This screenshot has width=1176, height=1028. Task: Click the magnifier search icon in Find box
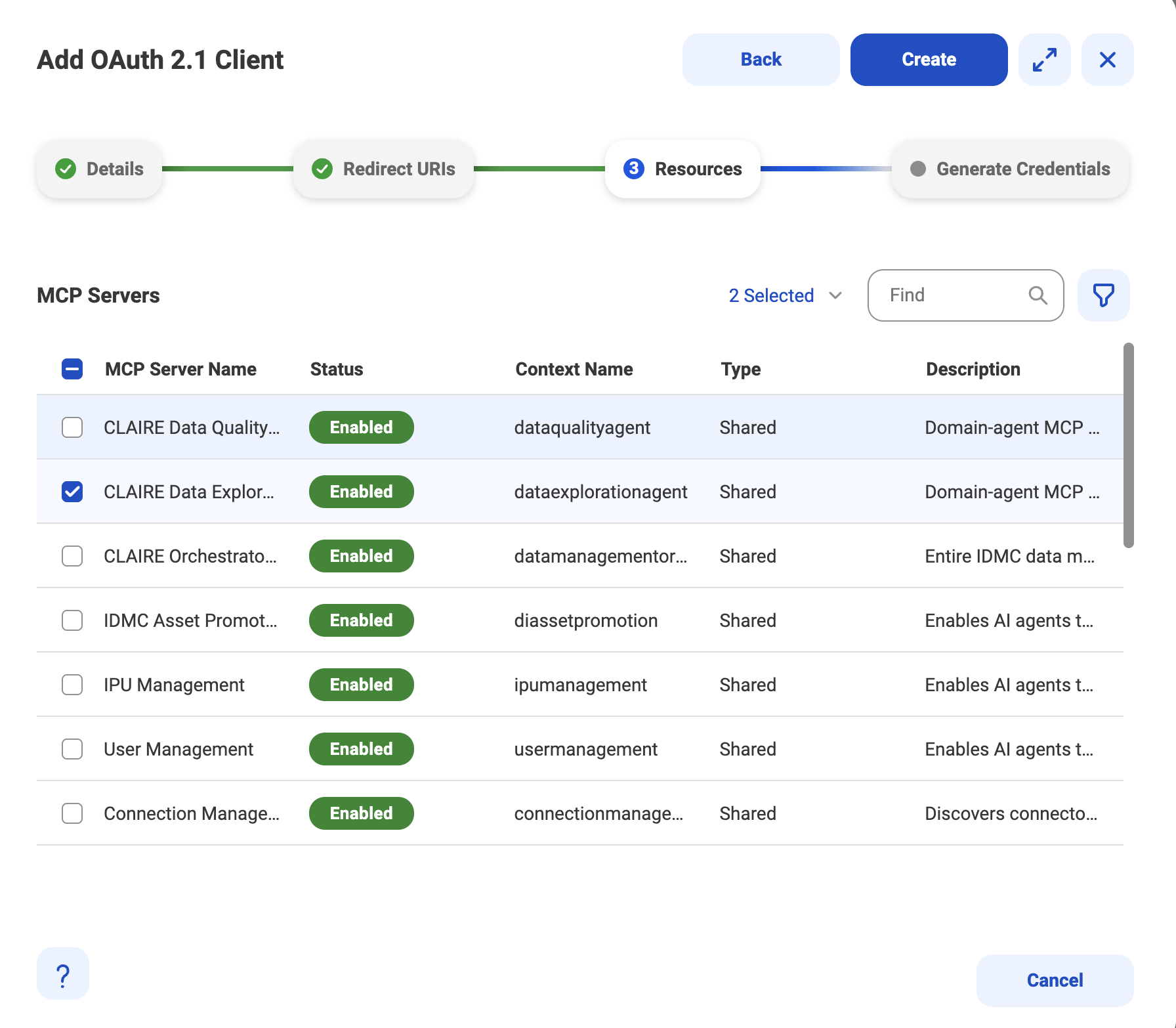pyautogui.click(x=1038, y=295)
